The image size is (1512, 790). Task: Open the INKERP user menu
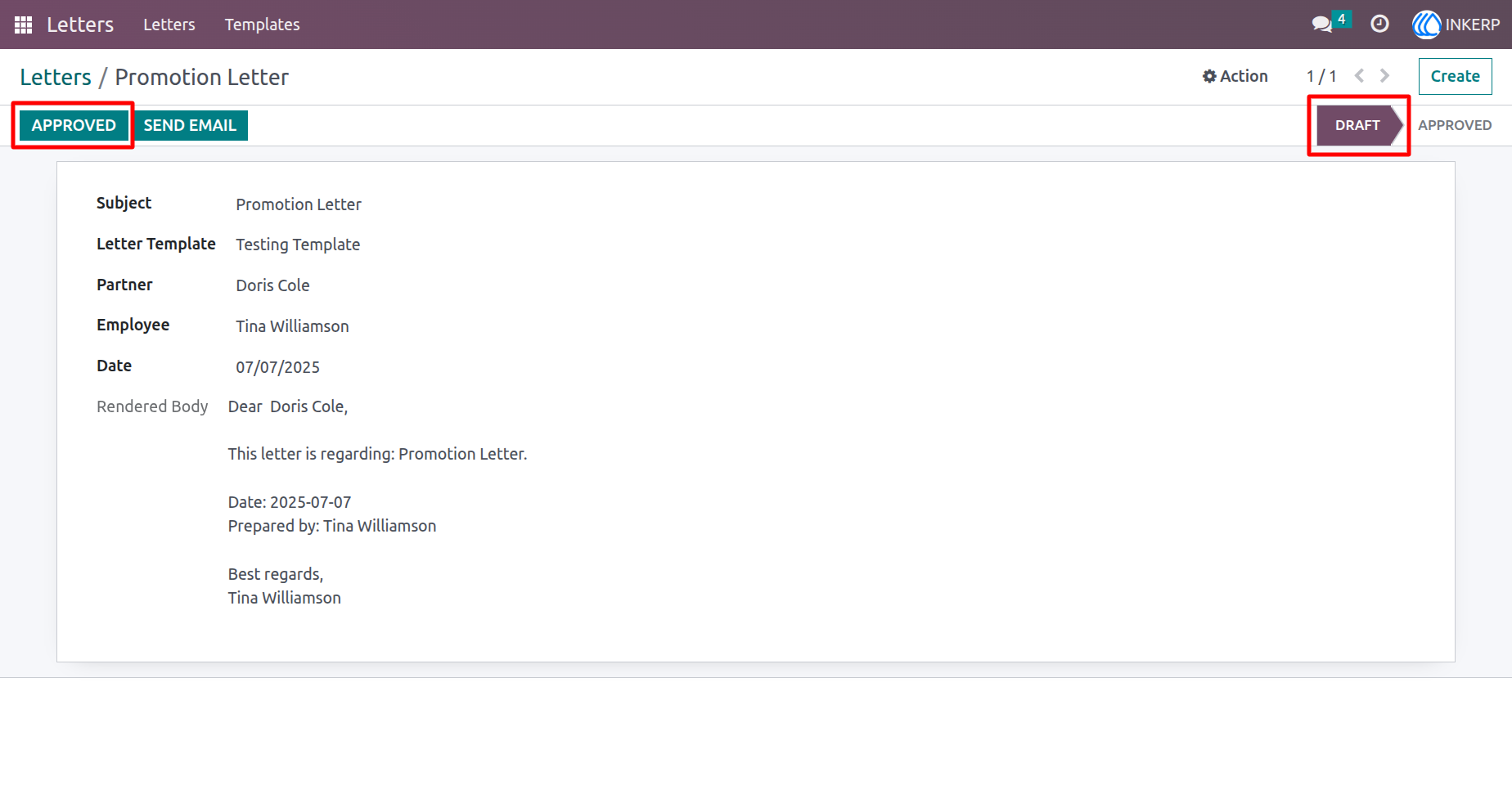[x=1456, y=25]
